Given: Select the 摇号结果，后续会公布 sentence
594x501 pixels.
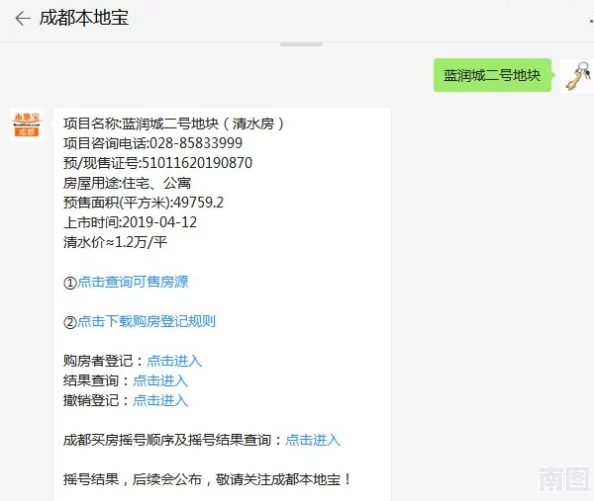Looking at the screenshot, I should (208, 479).
